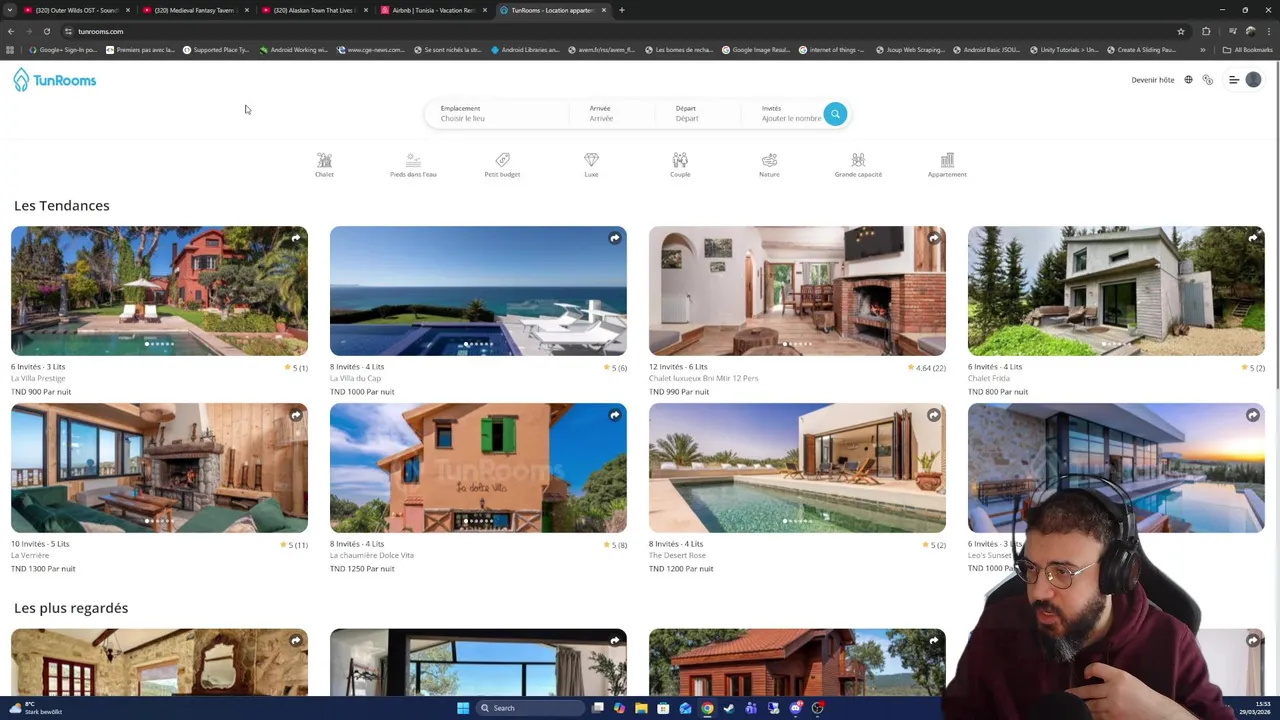Switch to the Airbnb Tunisia tab
Screen dimensions: 1280x720
434,10
